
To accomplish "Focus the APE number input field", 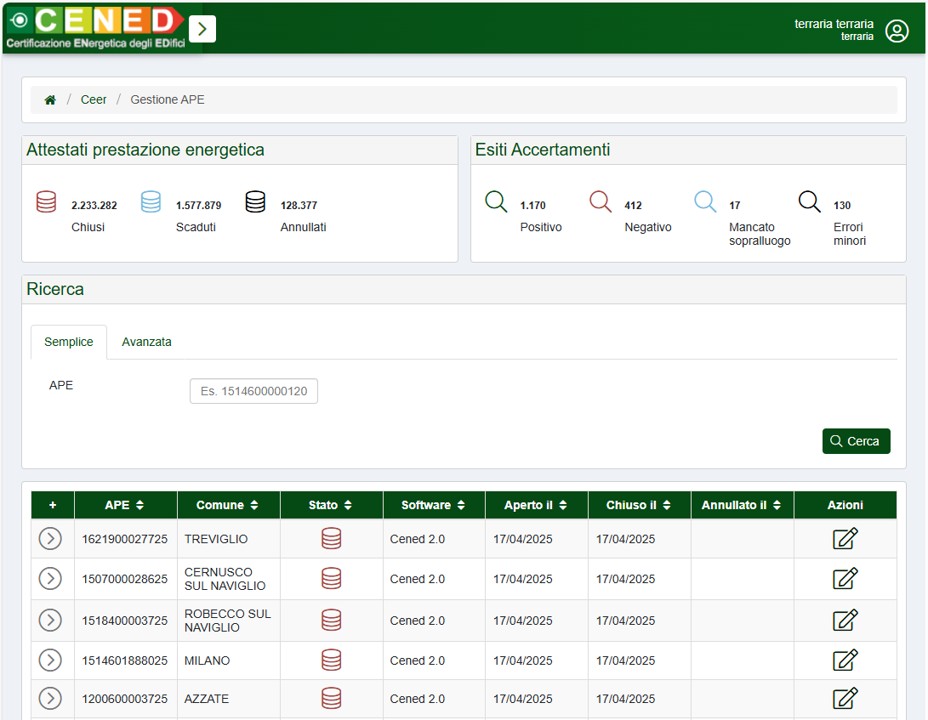I will (x=254, y=391).
